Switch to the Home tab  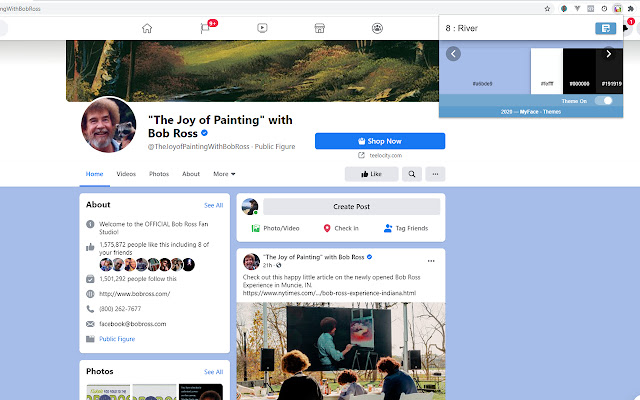(94, 174)
